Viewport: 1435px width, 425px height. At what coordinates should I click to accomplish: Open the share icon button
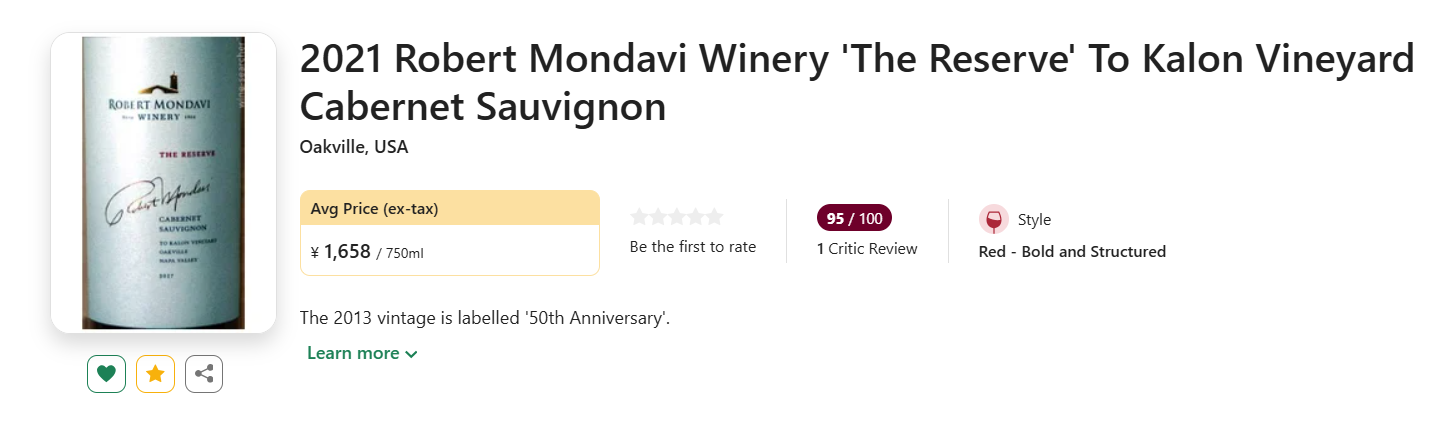[x=204, y=374]
